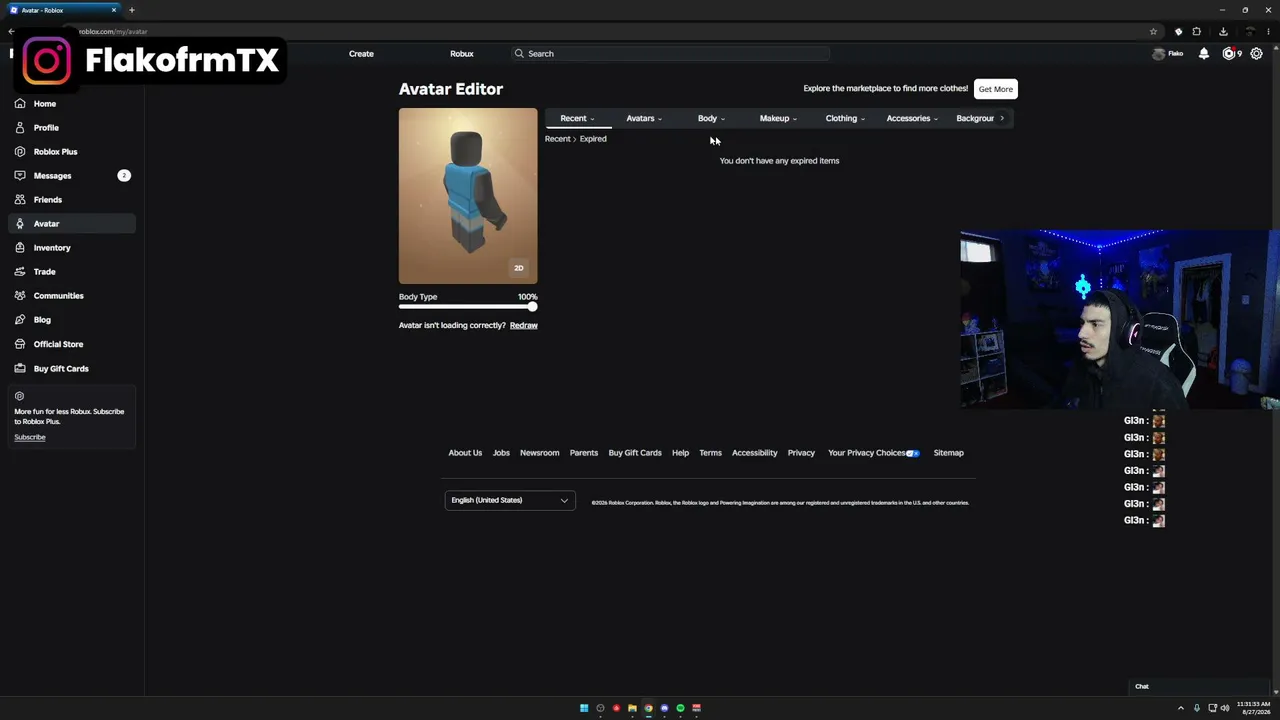1280x720 pixels.
Task: Open the Trade sidebar item
Action: [x=70, y=272]
